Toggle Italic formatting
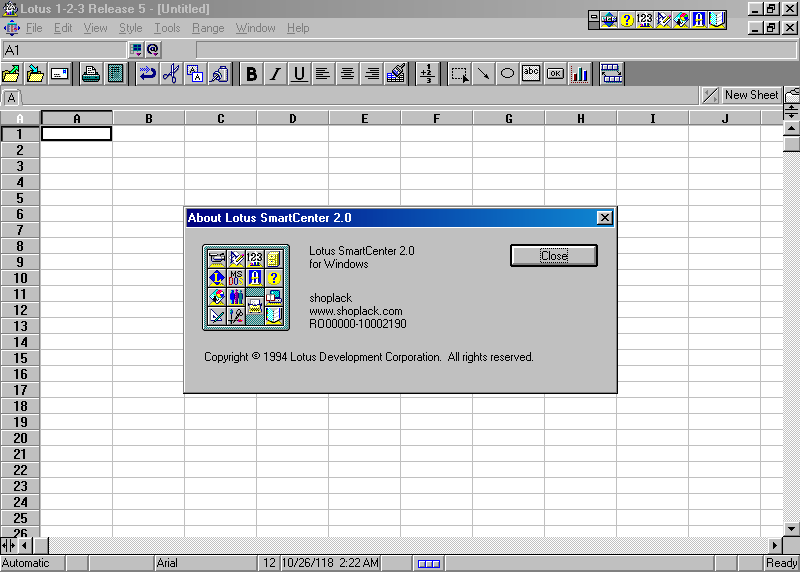This screenshot has width=800, height=572. click(275, 74)
